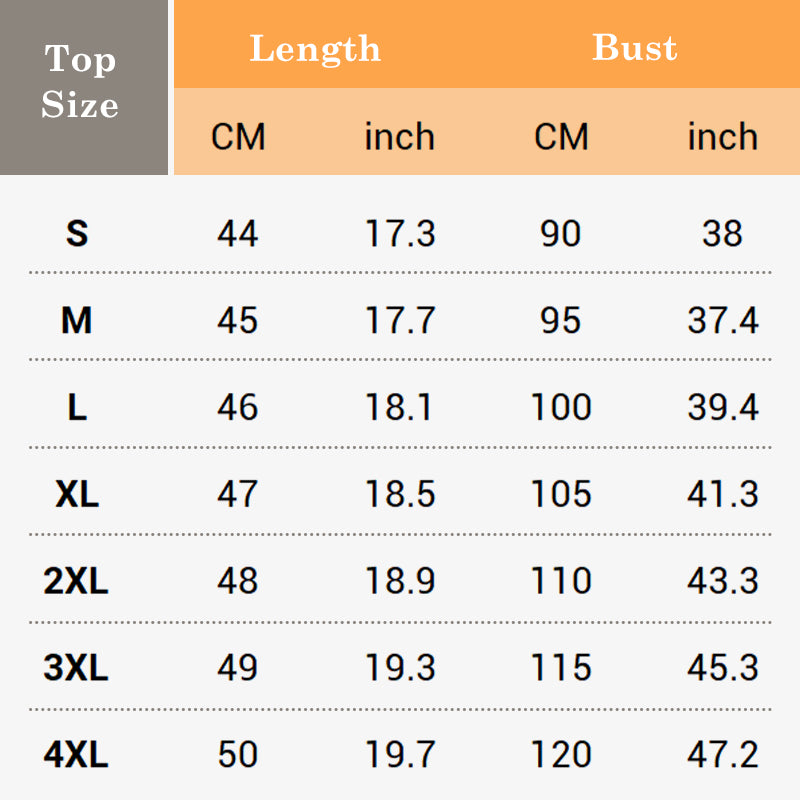Click the 17.3 inch length value
The width and height of the screenshot is (800, 800).
(x=399, y=233)
